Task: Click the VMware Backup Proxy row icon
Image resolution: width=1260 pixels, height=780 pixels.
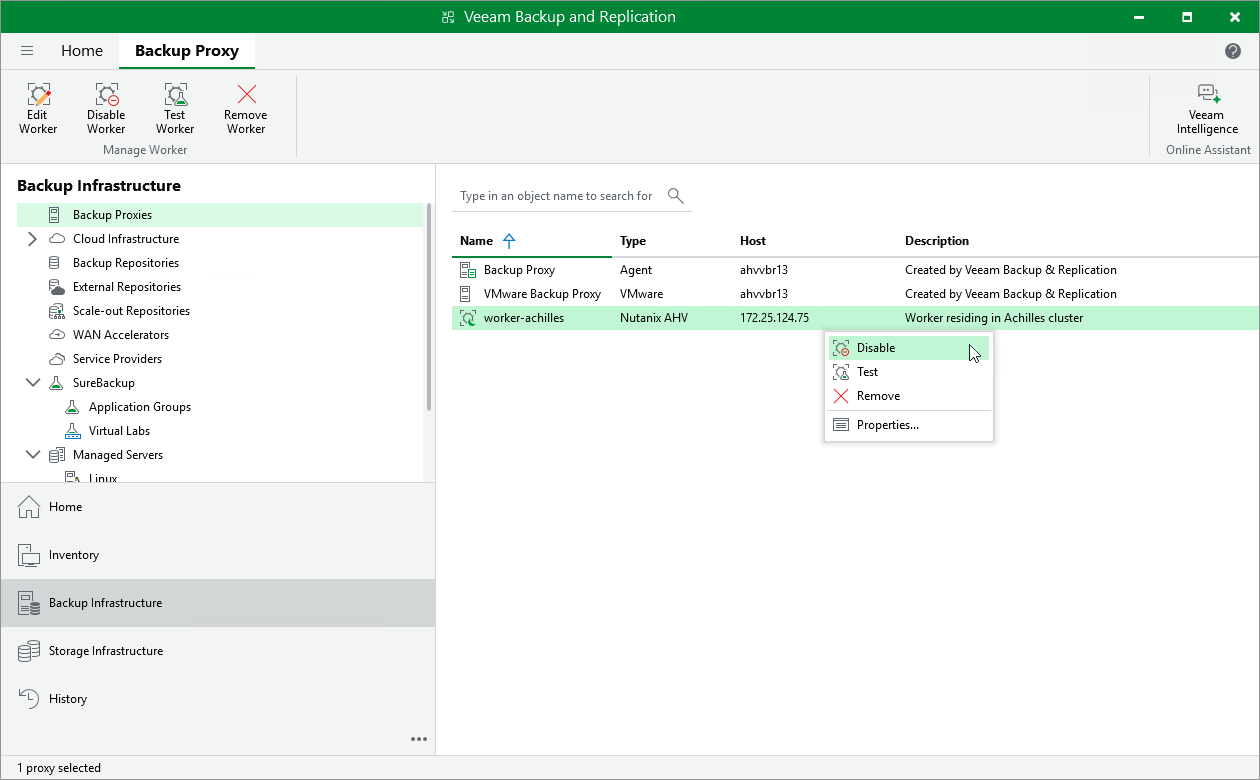Action: [465, 294]
